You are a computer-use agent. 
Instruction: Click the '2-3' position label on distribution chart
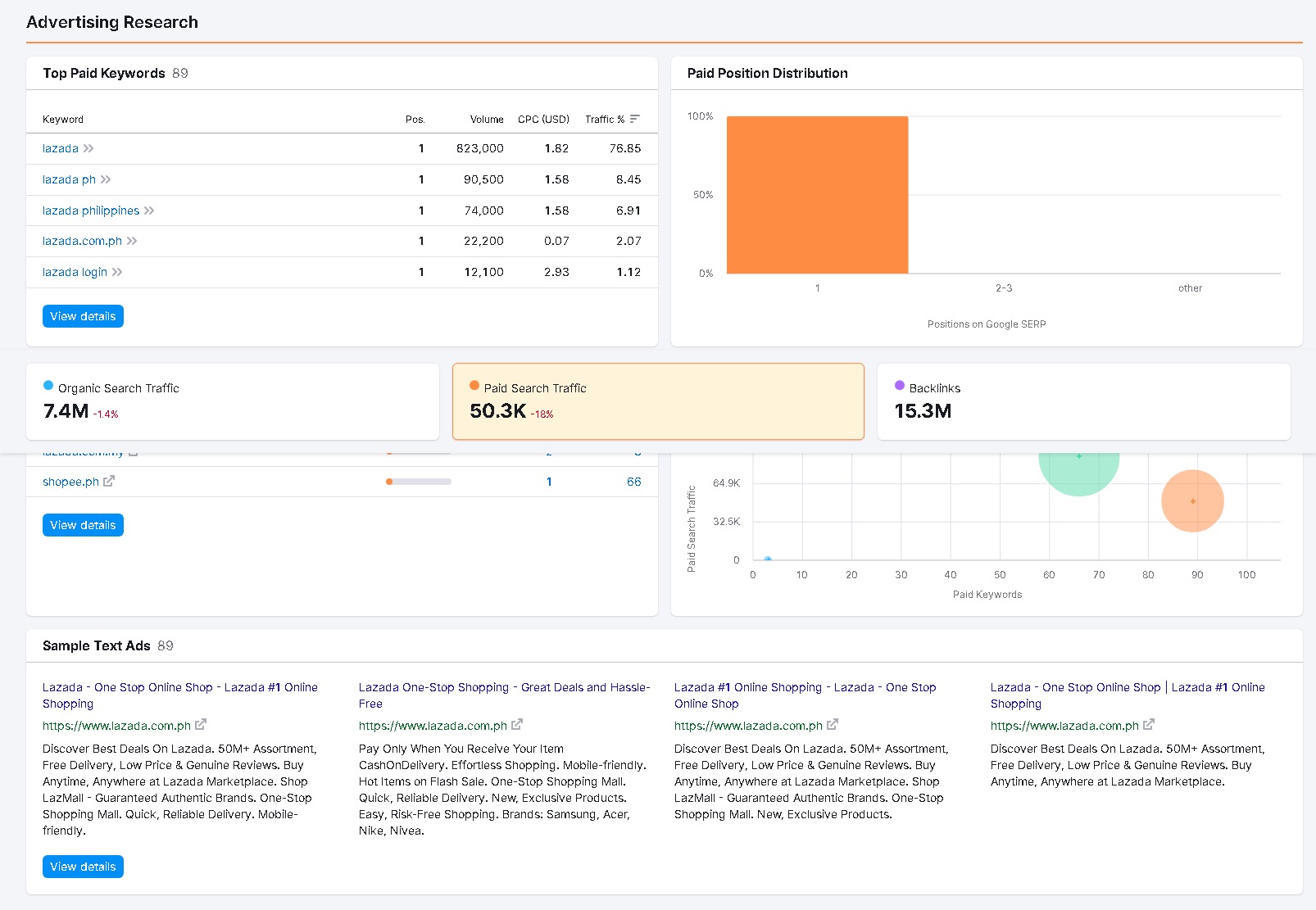[1004, 288]
